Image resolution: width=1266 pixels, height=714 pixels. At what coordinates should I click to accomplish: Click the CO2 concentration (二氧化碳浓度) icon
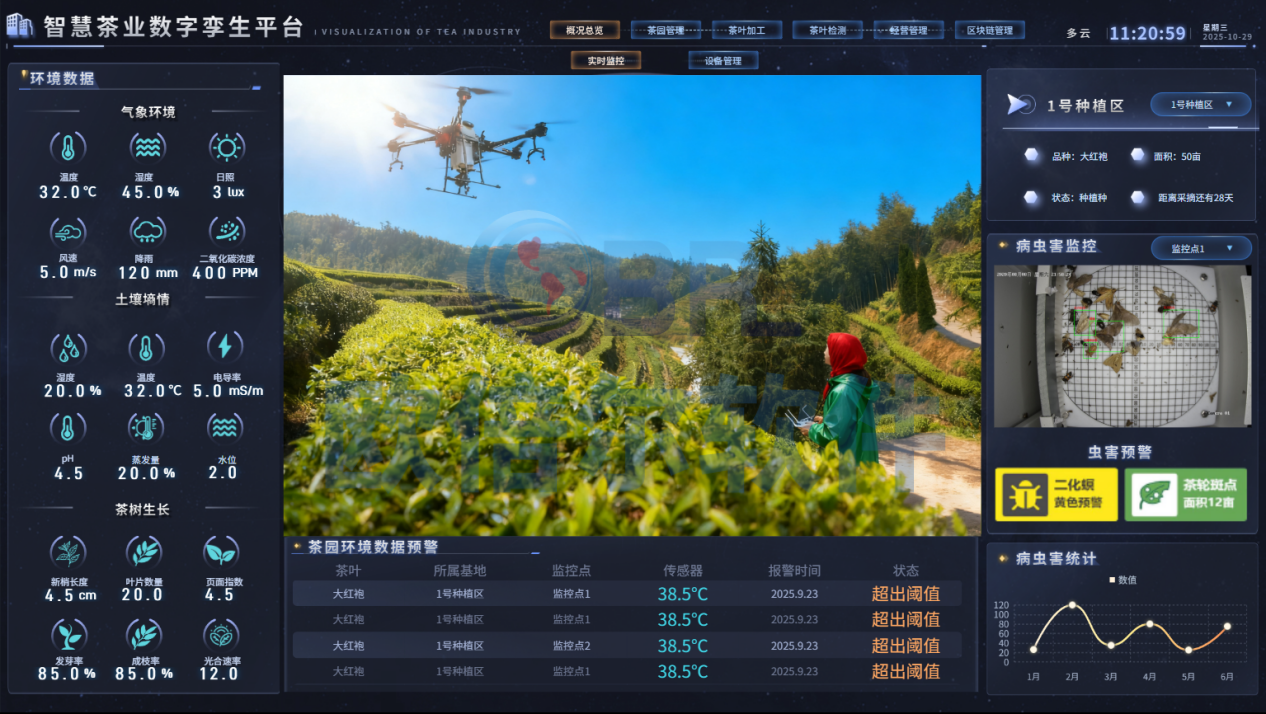tap(226, 232)
